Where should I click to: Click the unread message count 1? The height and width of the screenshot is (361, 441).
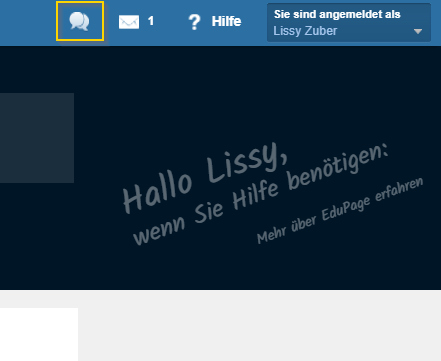(x=151, y=21)
